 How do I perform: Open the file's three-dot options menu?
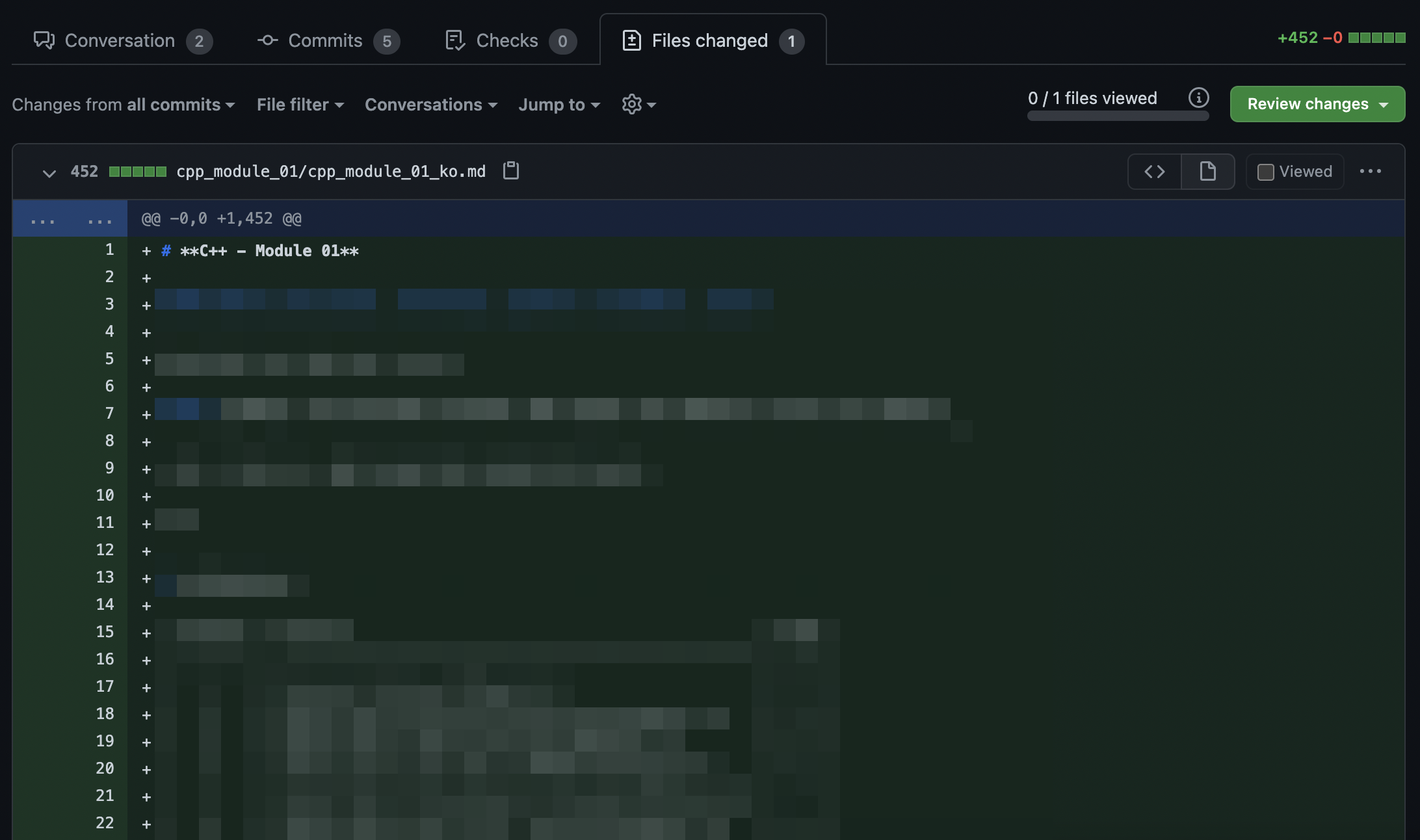(1370, 172)
